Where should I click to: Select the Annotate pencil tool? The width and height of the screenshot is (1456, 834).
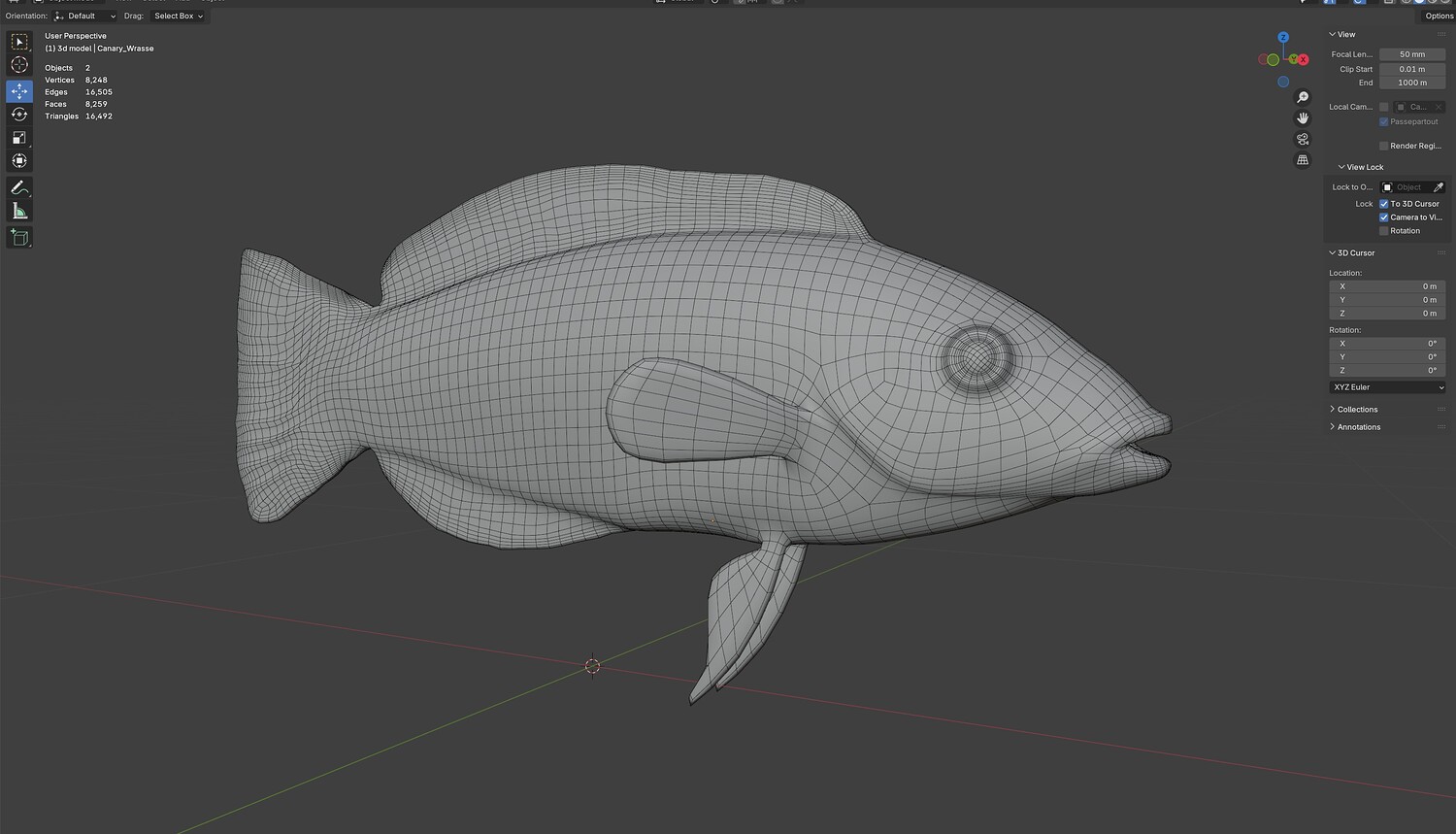click(19, 187)
